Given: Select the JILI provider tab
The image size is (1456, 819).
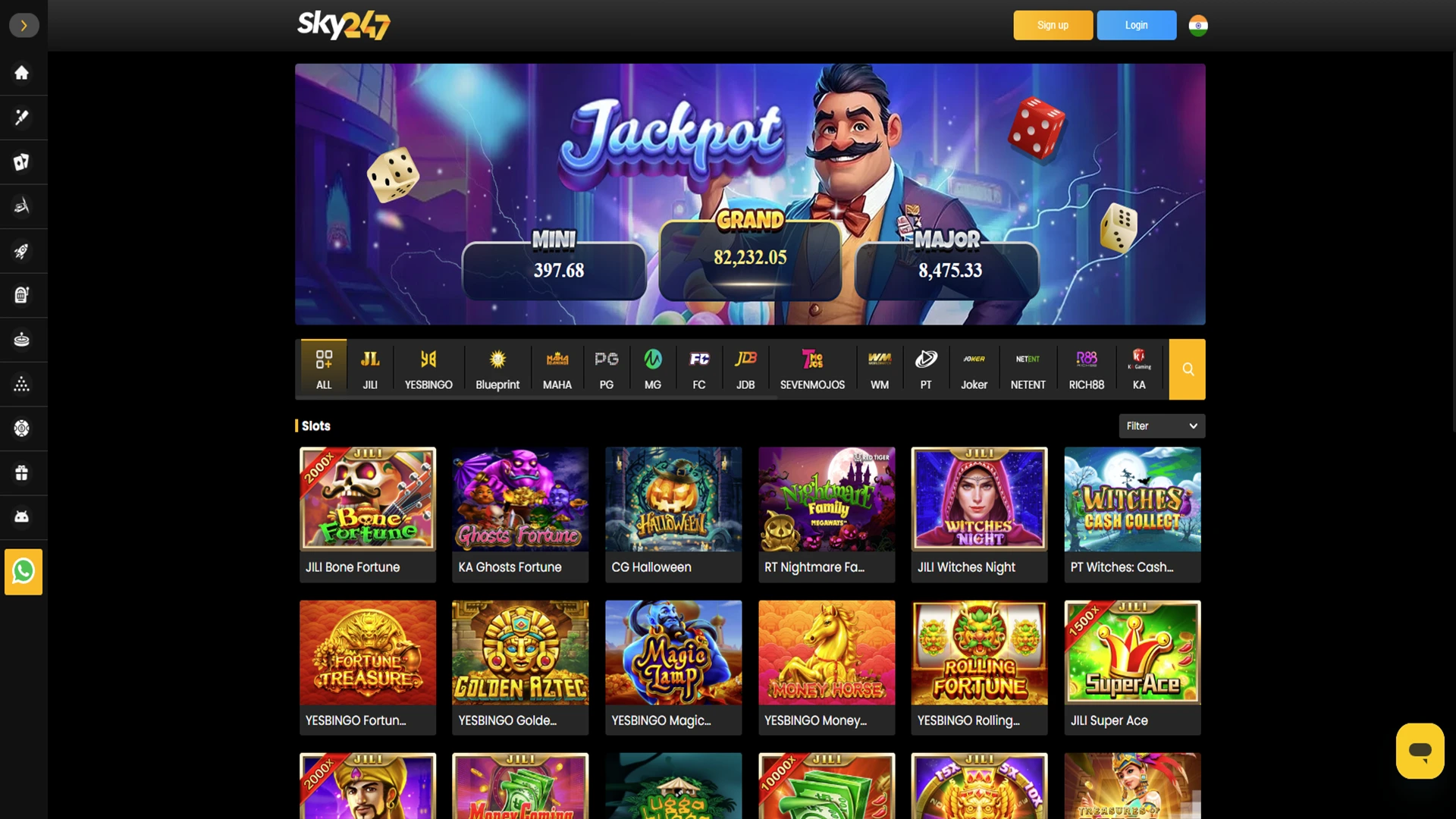Looking at the screenshot, I should pyautogui.click(x=370, y=369).
